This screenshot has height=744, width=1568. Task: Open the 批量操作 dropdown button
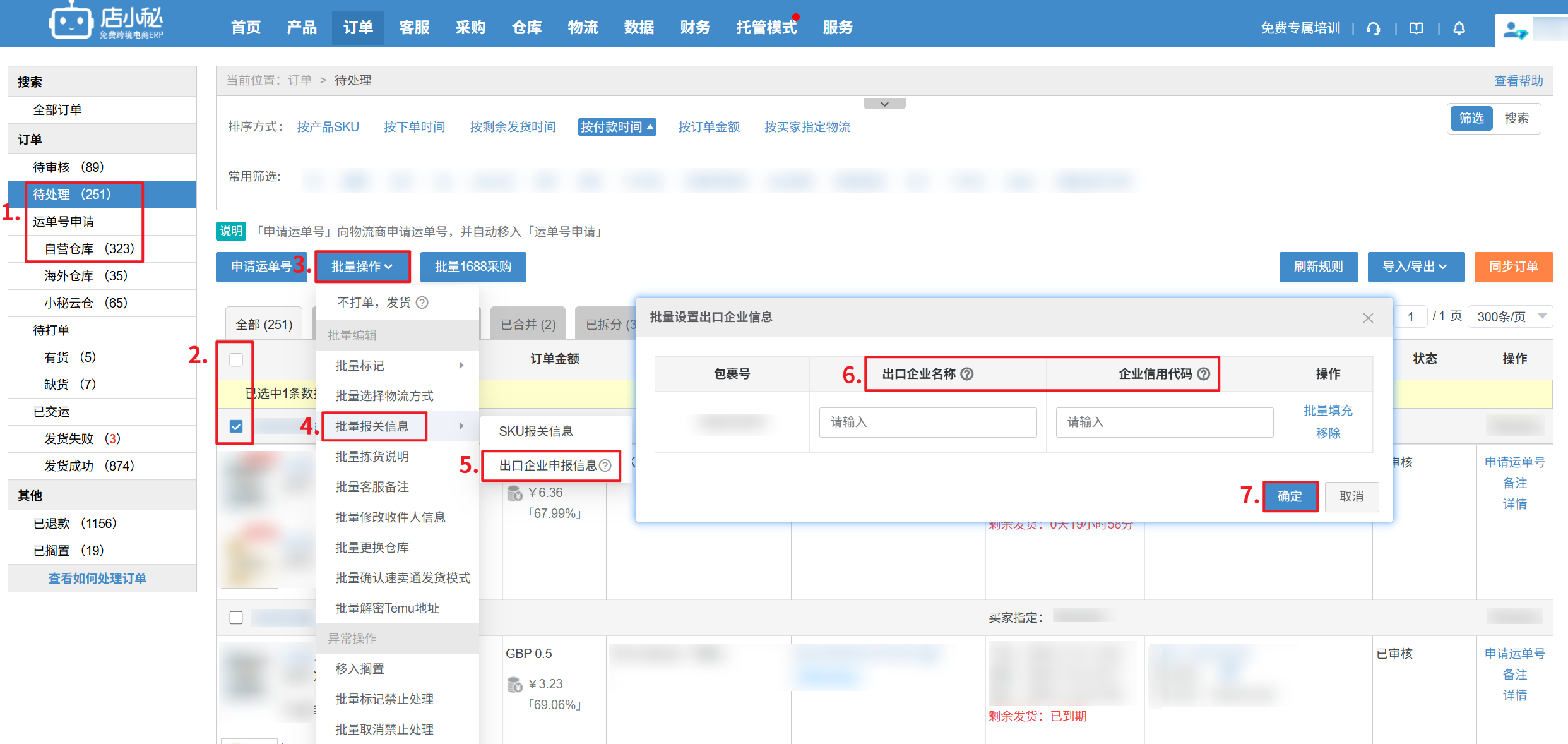tap(362, 267)
